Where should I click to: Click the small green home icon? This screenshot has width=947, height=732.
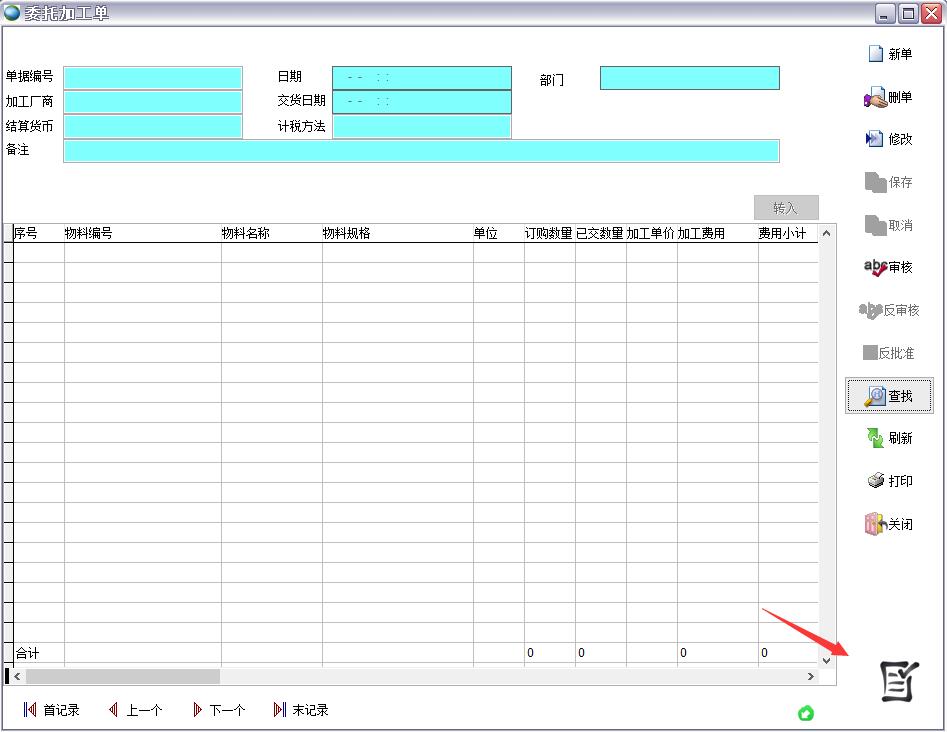806,713
